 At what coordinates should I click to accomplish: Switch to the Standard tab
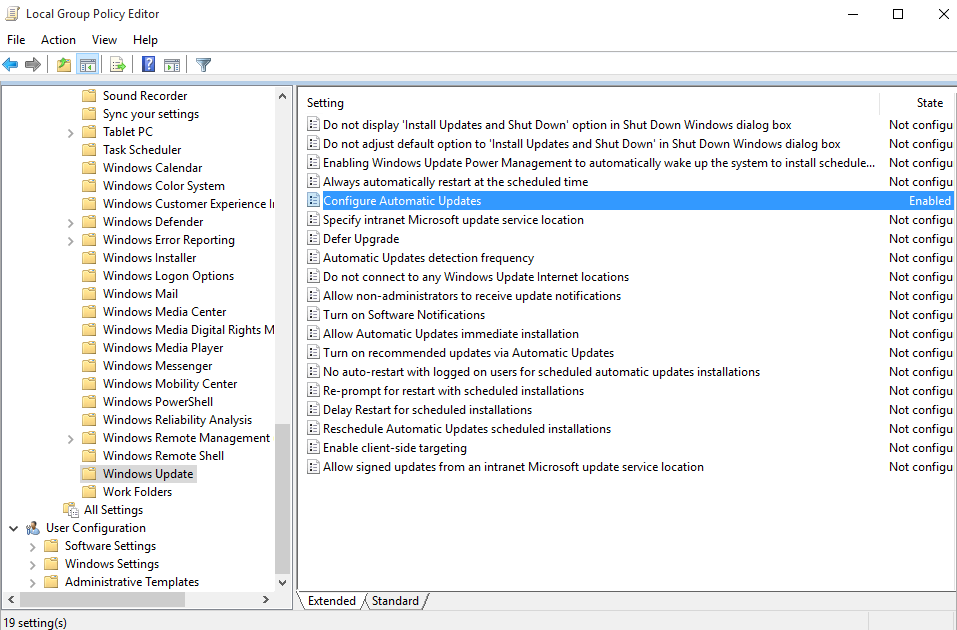(x=395, y=601)
